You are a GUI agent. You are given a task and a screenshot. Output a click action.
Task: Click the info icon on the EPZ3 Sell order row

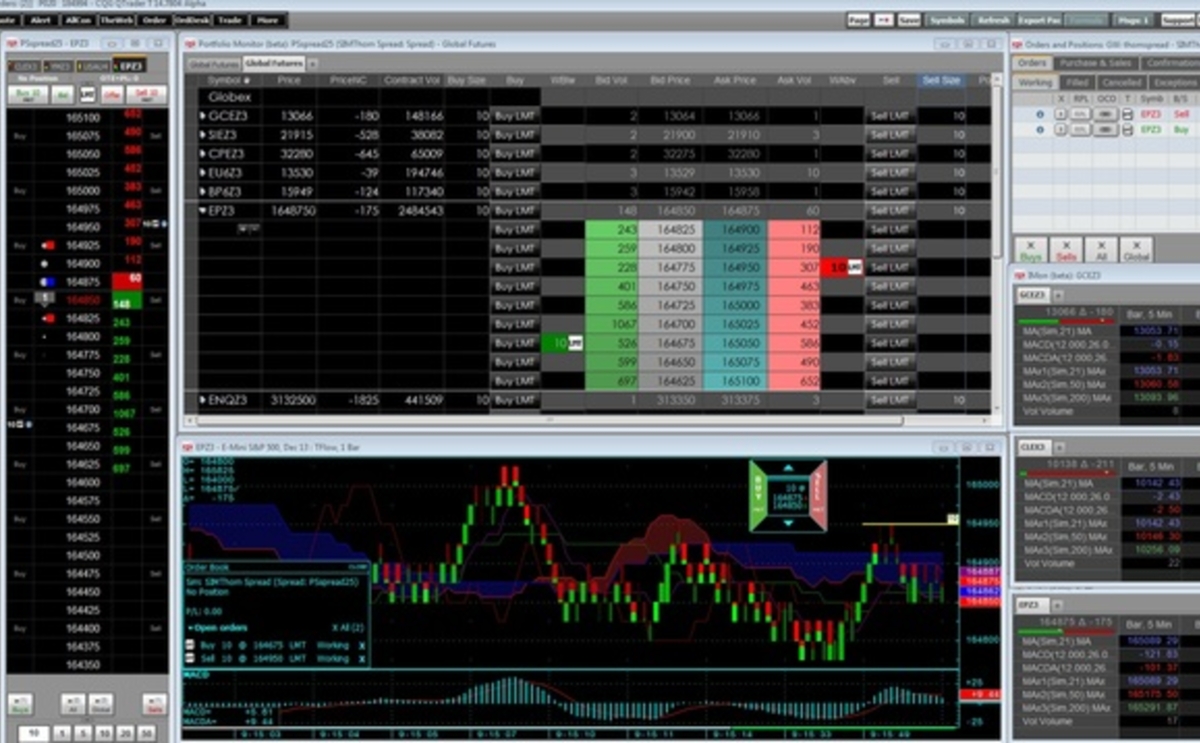tap(1040, 114)
